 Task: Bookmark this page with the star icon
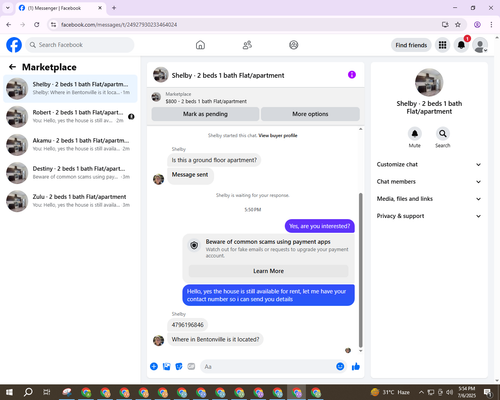458,25
